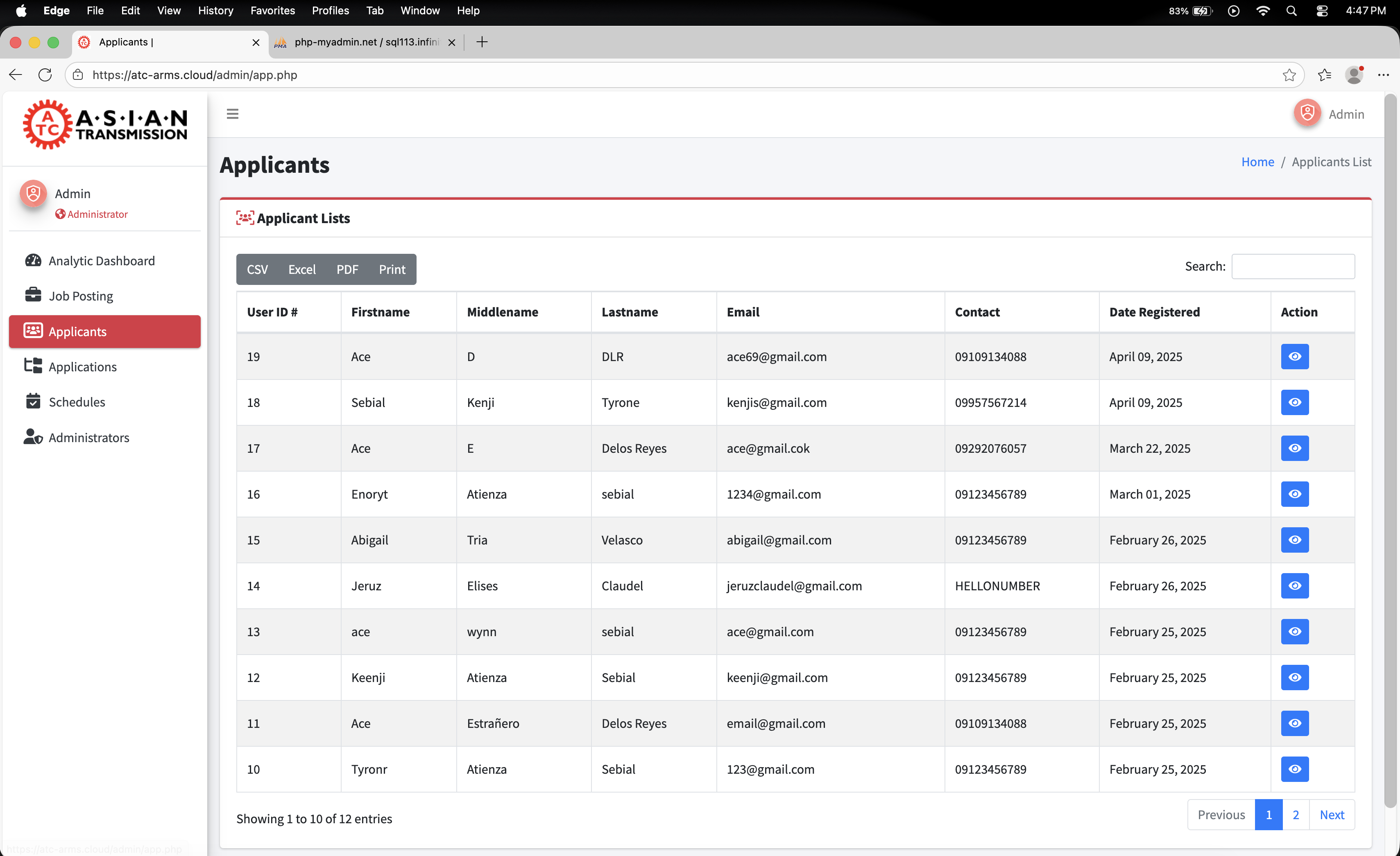Open Analytic Dashboard from sidebar
Viewport: 1400px width, 856px height.
101,261
